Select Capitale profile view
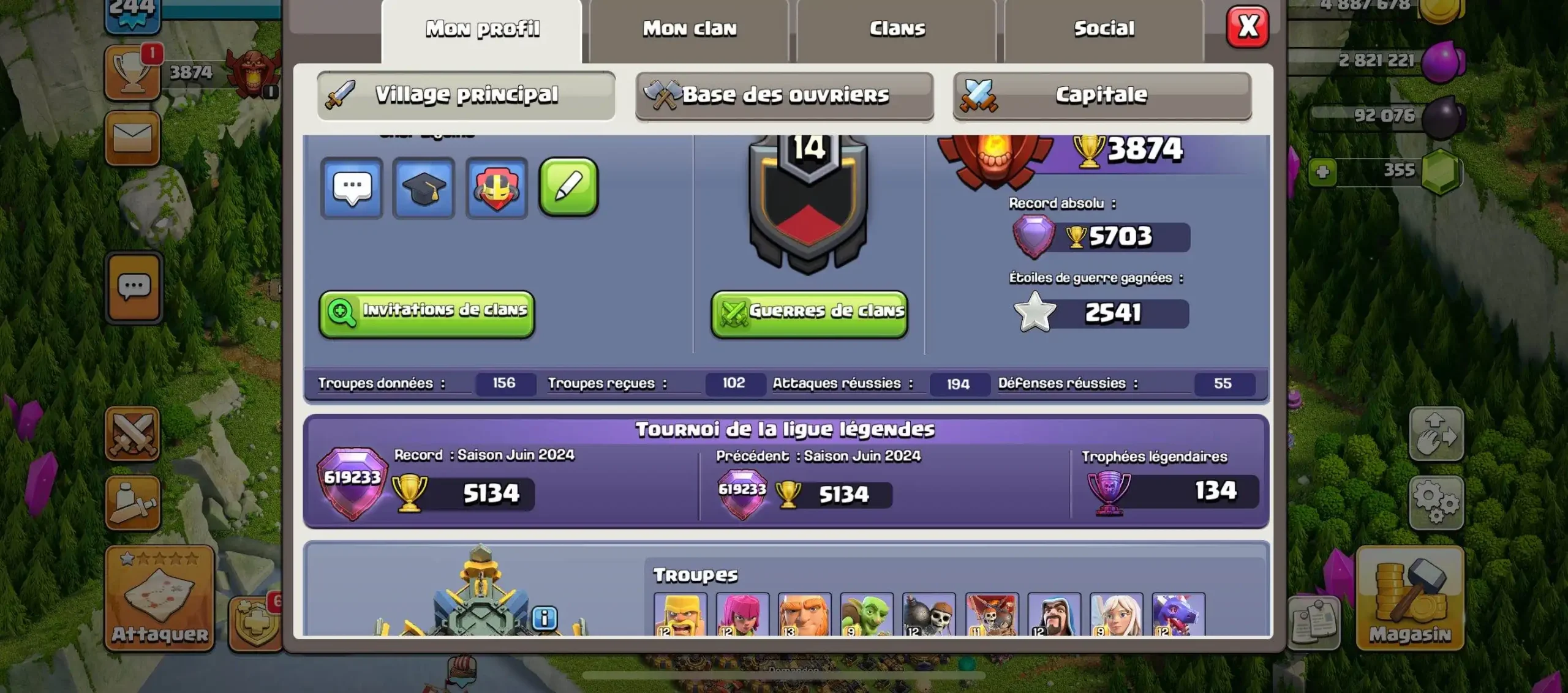The width and height of the screenshot is (1568, 693). [1102, 96]
